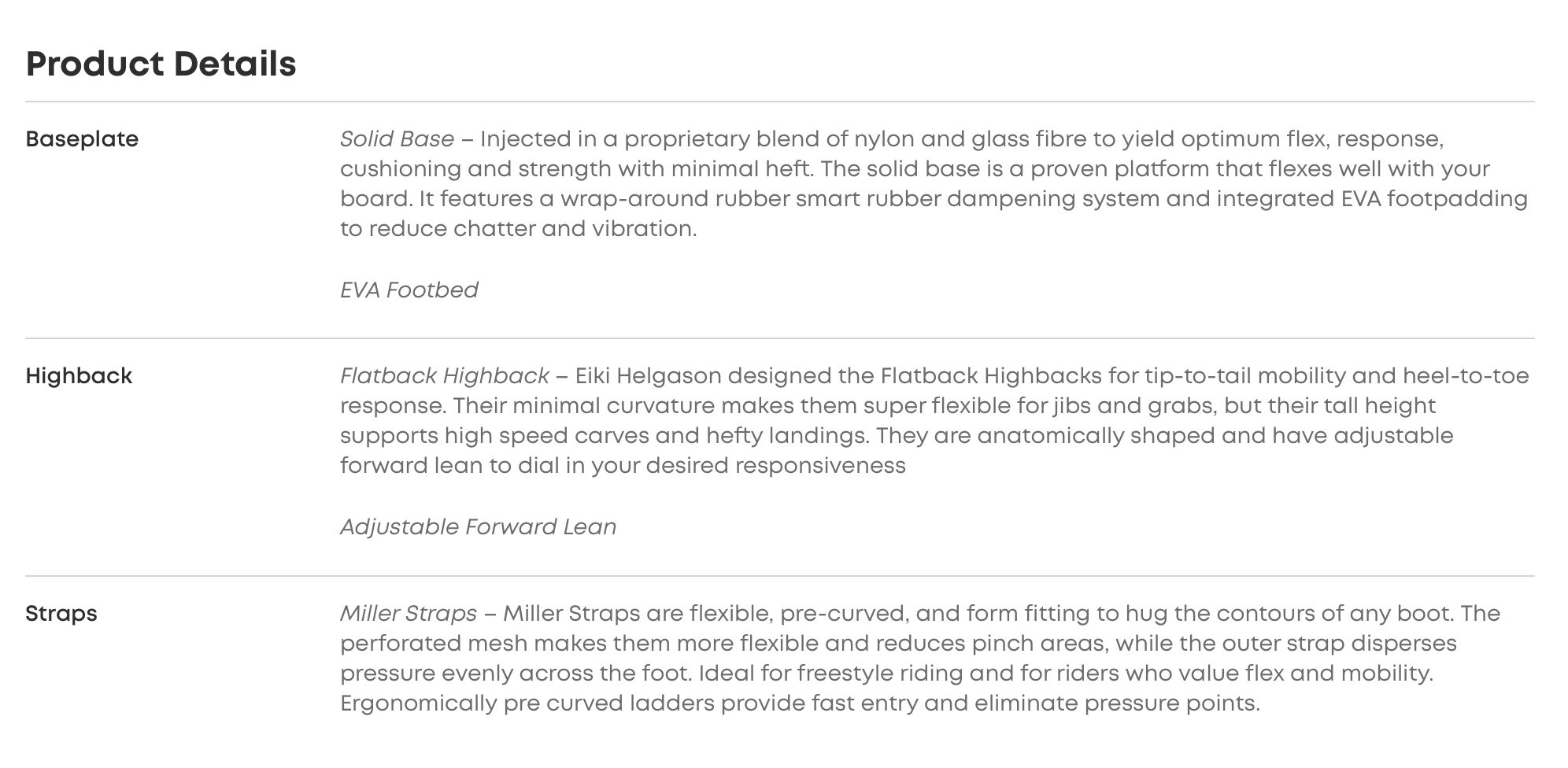The width and height of the screenshot is (1568, 768).
Task: Click the italic Adjustable Forward Lean line
Action: (x=478, y=527)
